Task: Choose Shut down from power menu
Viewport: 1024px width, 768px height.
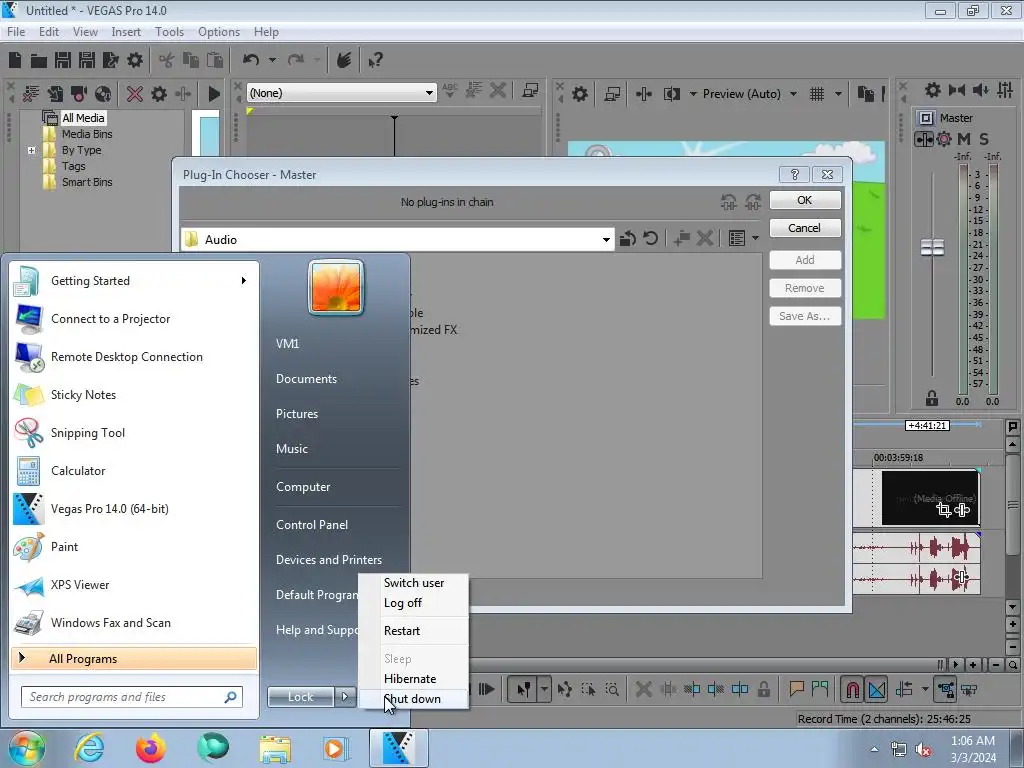Action: 413,699
